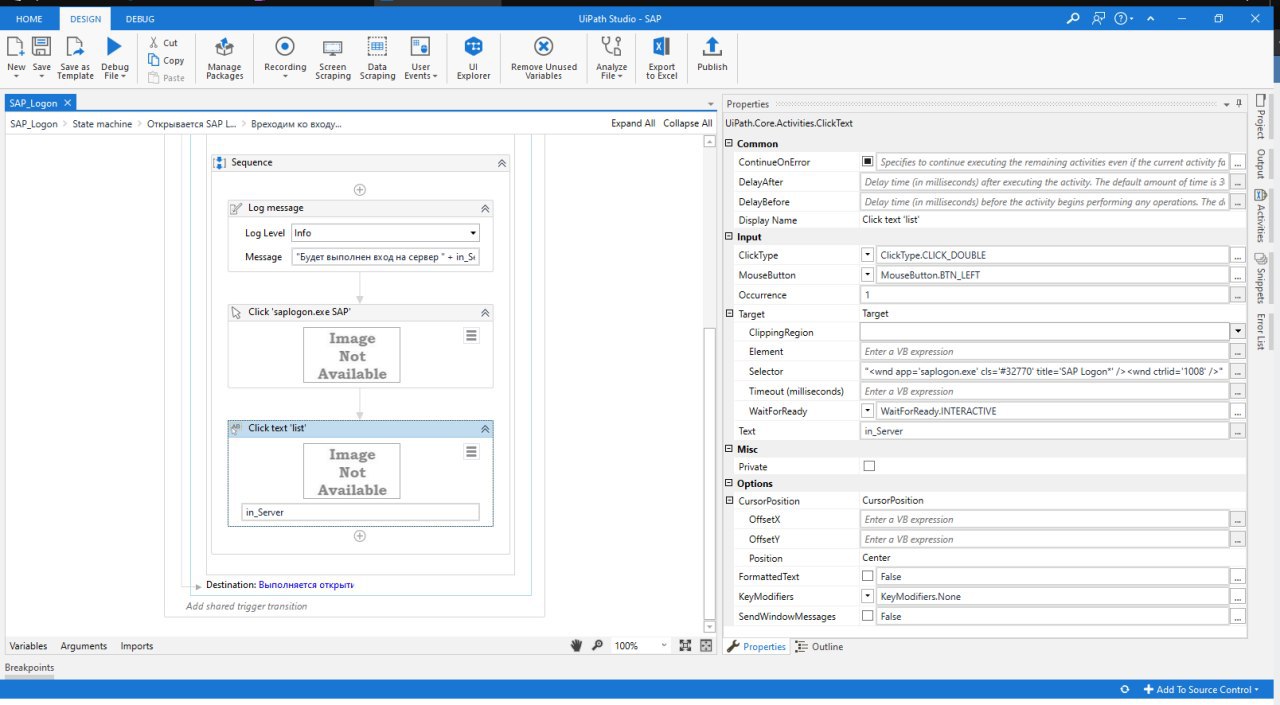1280x705 pixels.
Task: Toggle the SendWindowMessages checkbox
Action: (867, 616)
